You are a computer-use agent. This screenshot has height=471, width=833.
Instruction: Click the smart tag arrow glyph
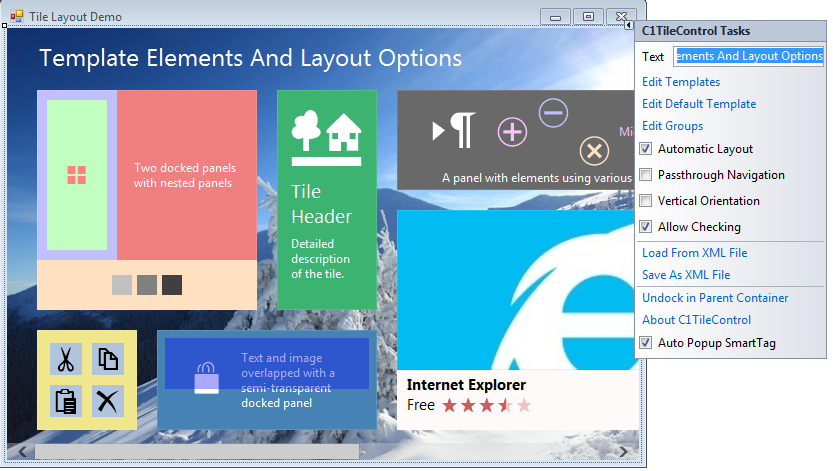628,25
